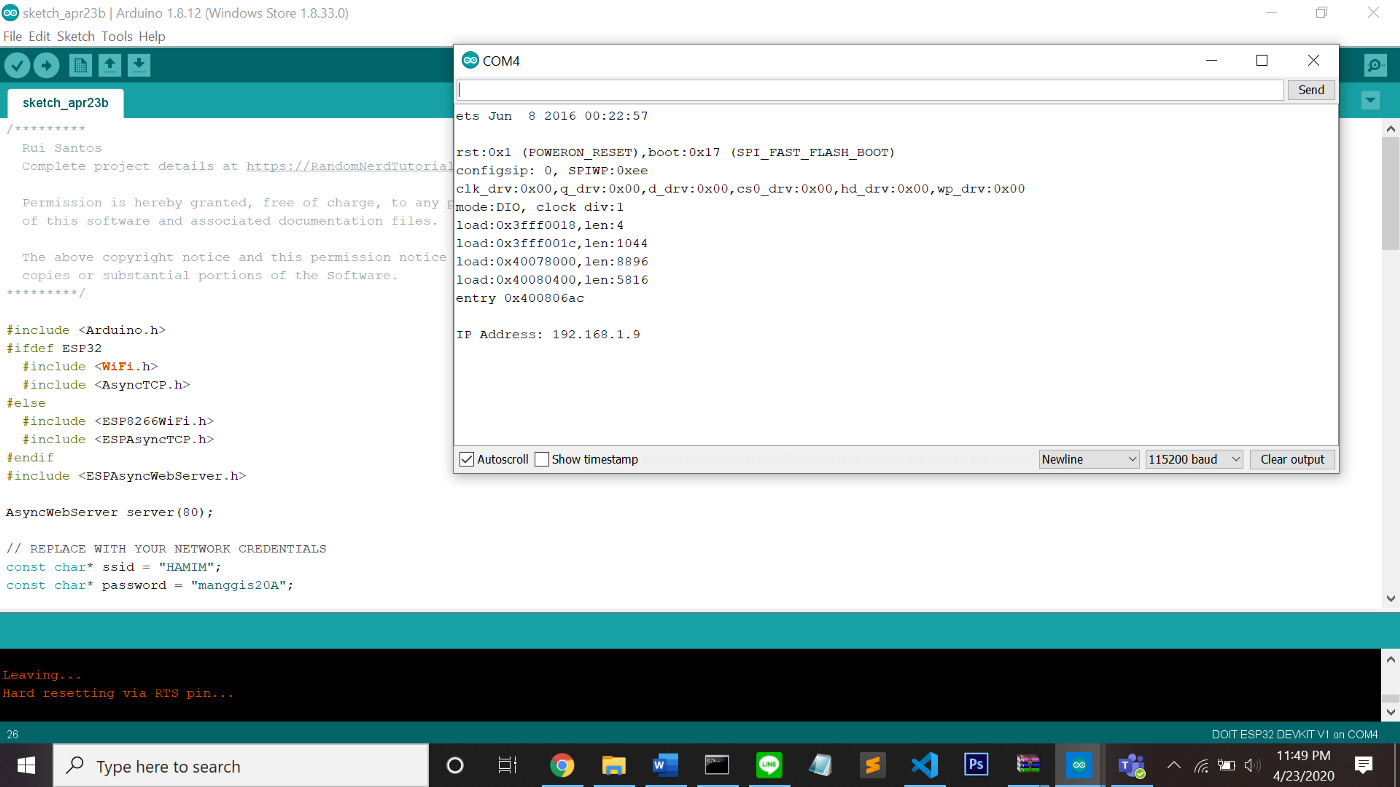The width and height of the screenshot is (1400, 787).
Task: Create a new sketch via toolbar icon
Action: coord(80,64)
